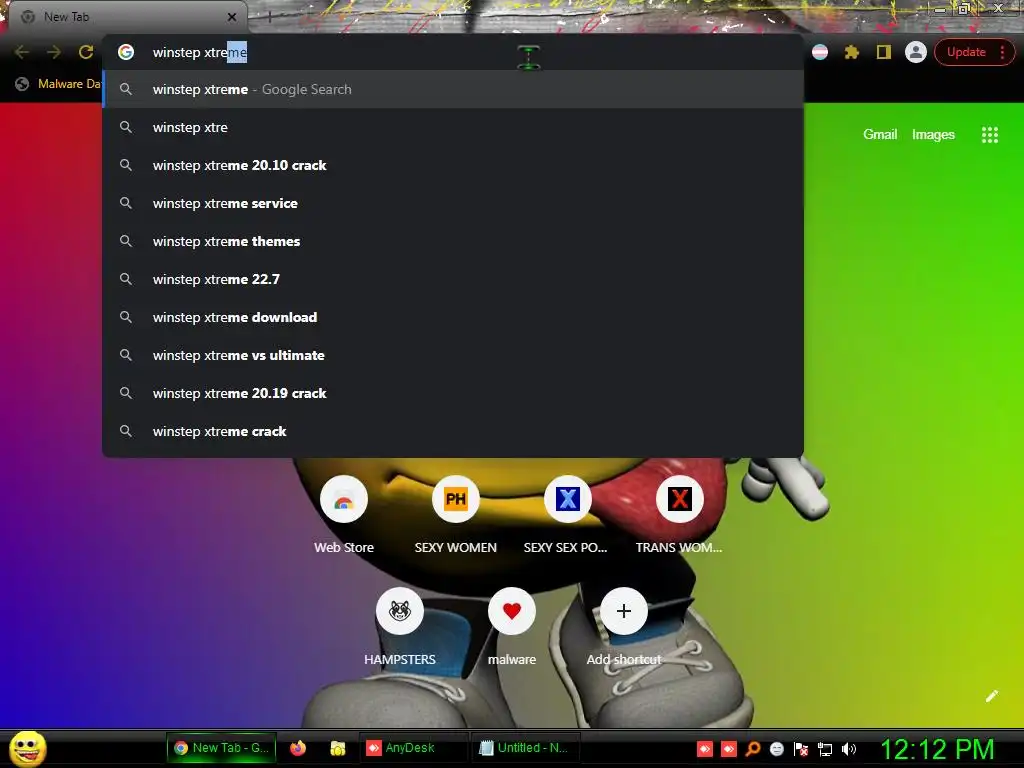Open the Google apps grid icon
Viewport: 1024px width, 768px height.
point(989,135)
